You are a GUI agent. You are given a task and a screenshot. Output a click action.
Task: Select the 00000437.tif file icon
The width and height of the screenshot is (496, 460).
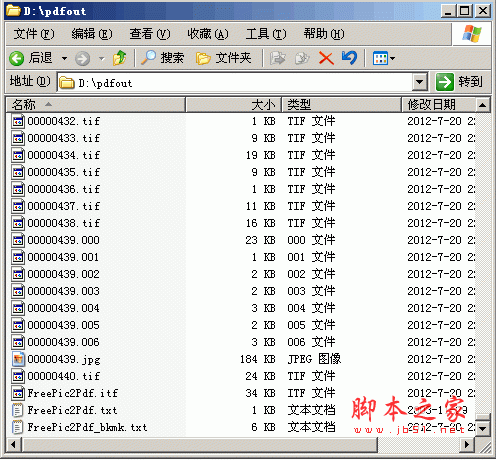(18, 206)
